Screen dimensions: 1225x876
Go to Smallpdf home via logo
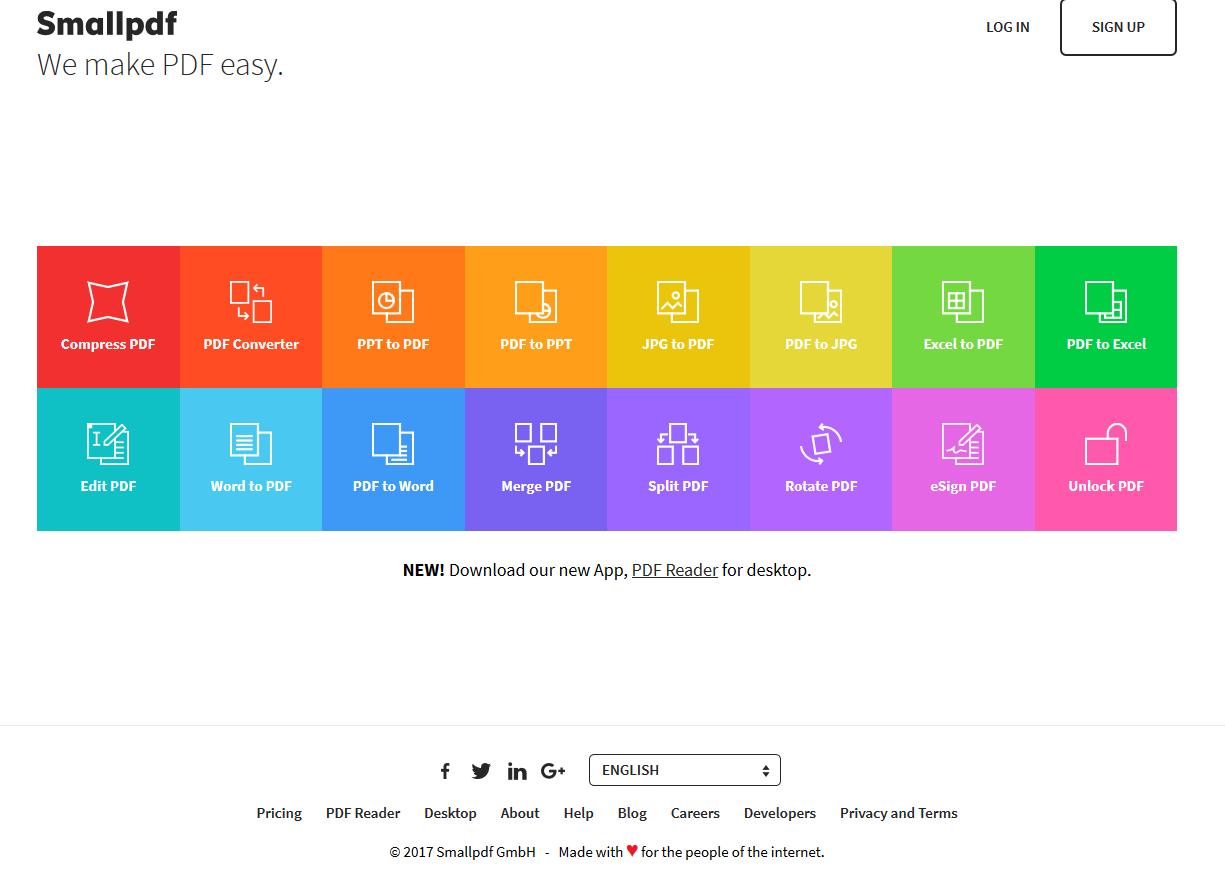(x=107, y=24)
